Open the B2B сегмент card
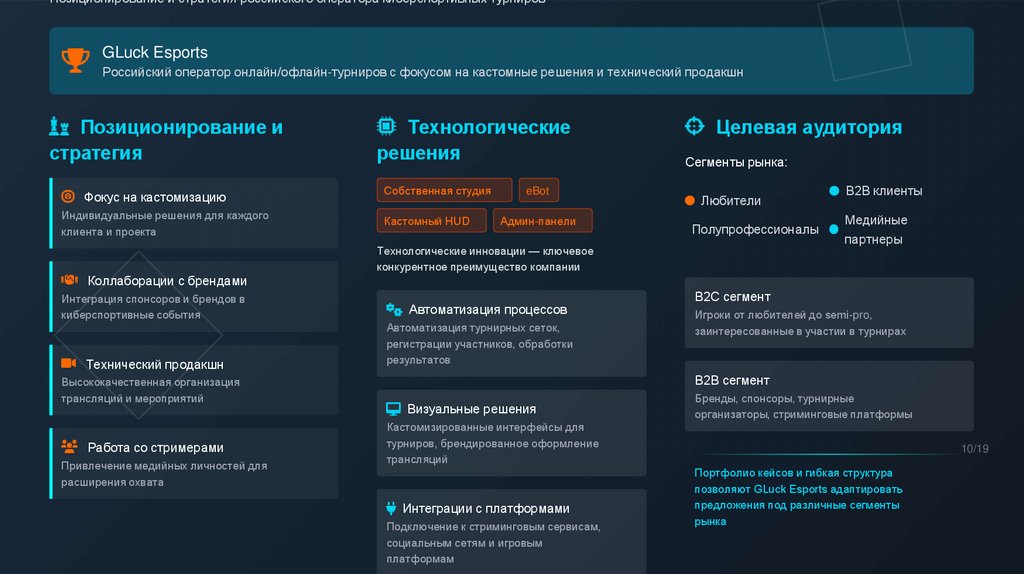The image size is (1024, 574). (x=829, y=396)
